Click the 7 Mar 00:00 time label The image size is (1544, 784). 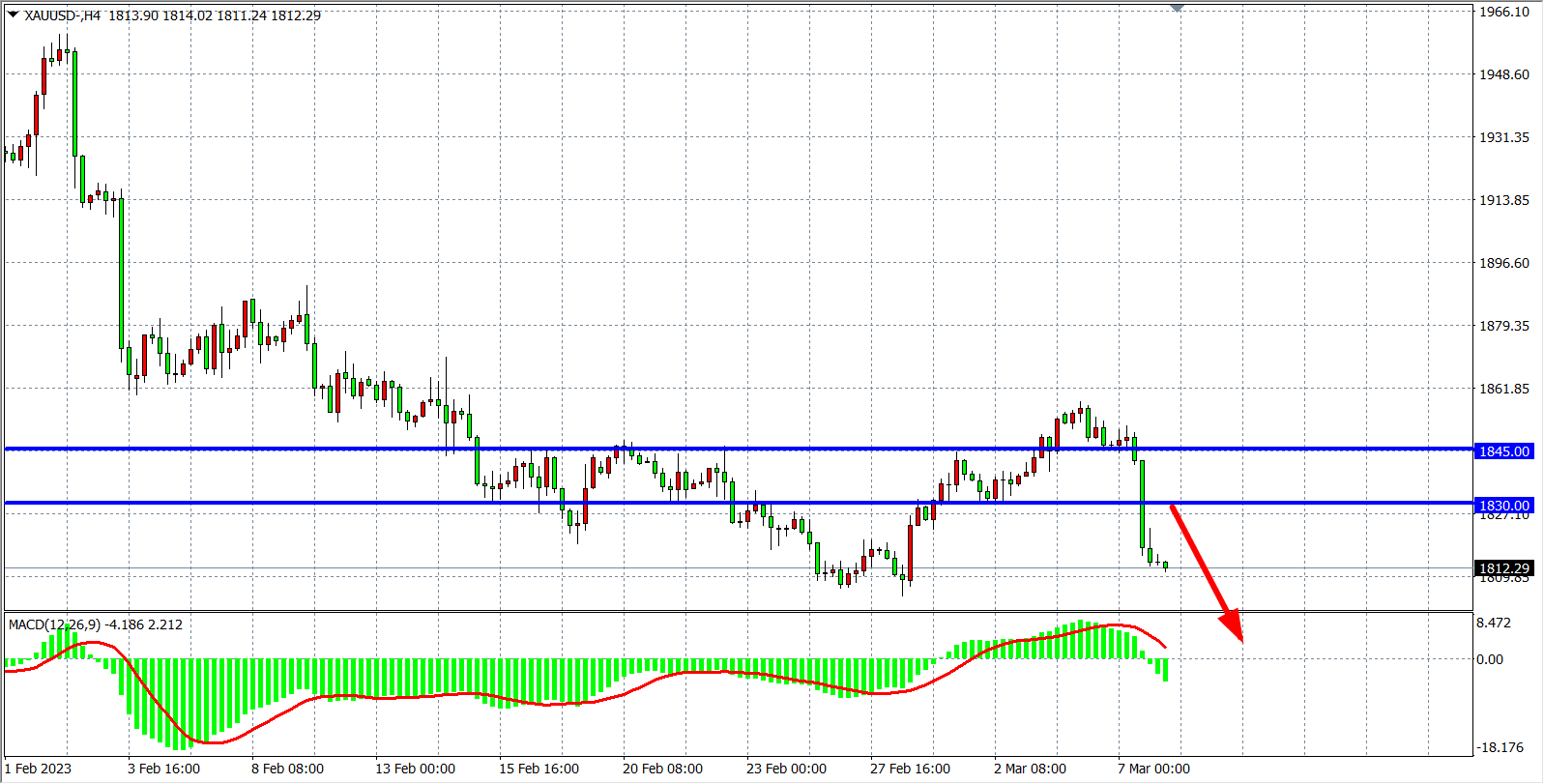point(1153,769)
